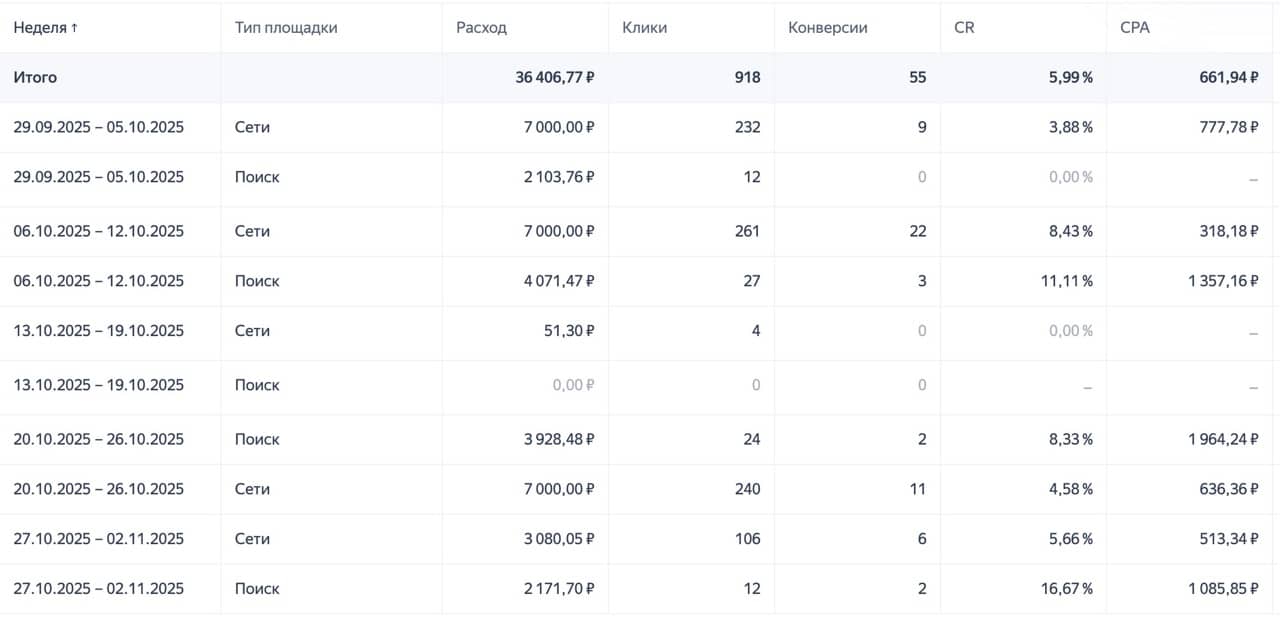Select the CPA value 1 357,16 ₽
Screen dimensions: 1280x618
[1223, 281]
